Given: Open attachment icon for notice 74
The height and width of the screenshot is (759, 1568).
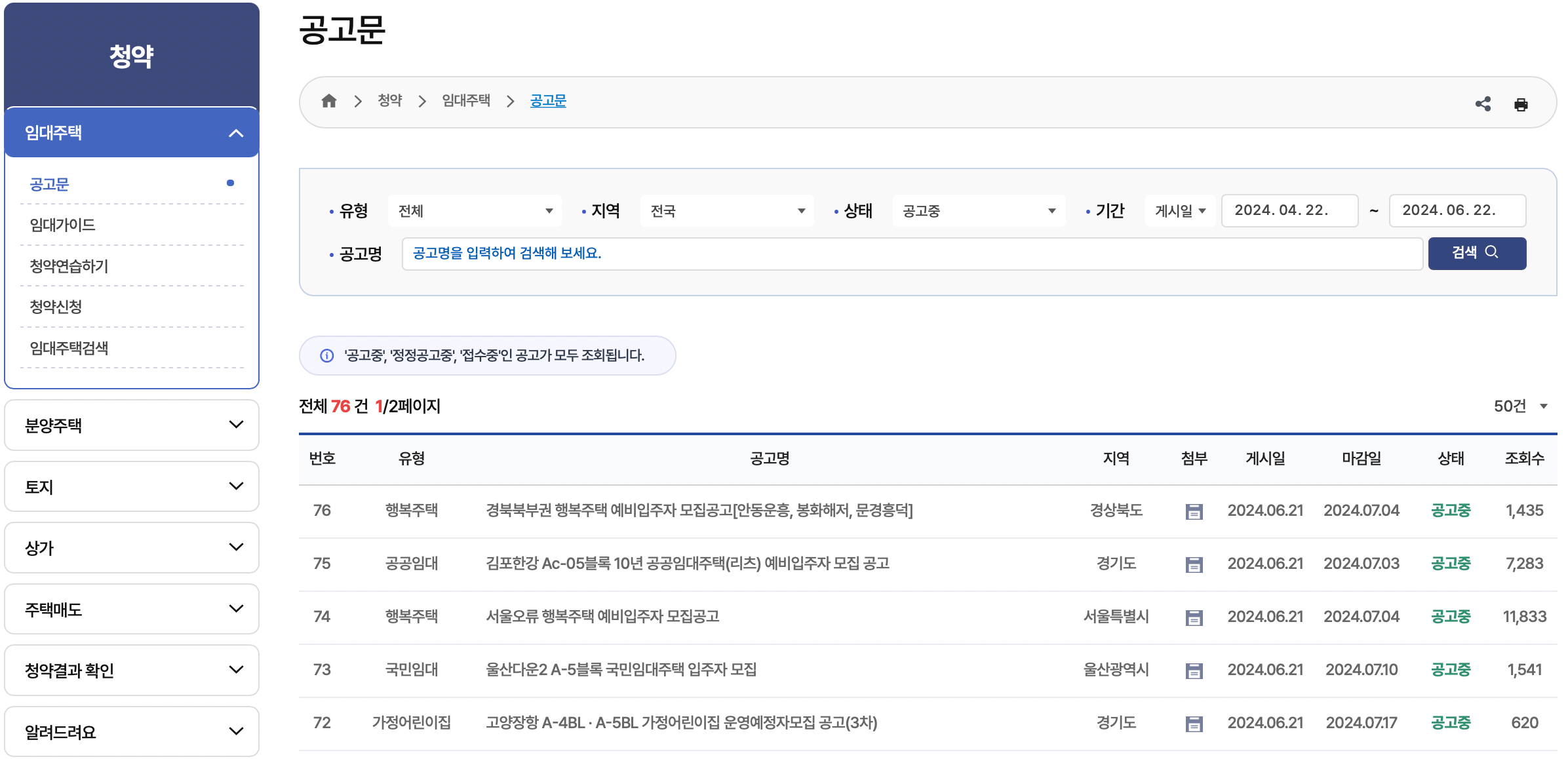Looking at the screenshot, I should [1194, 618].
